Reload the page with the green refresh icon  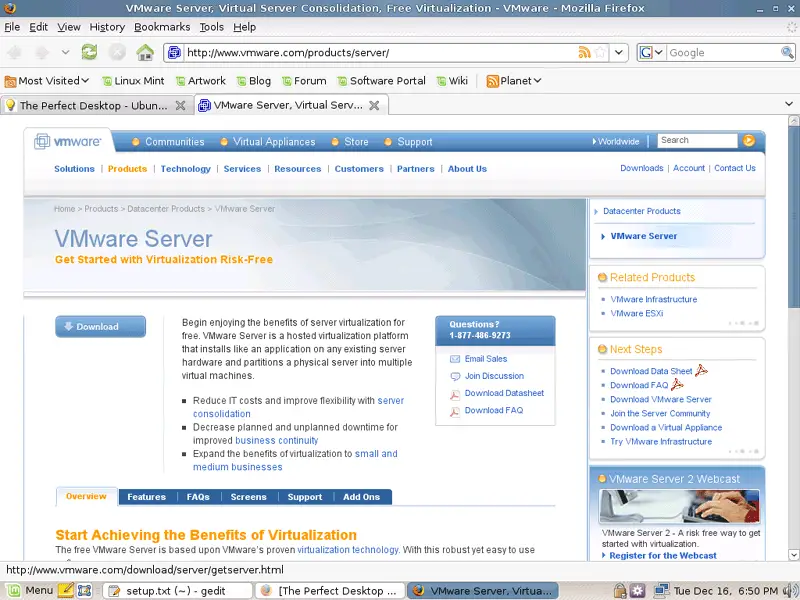(89, 52)
